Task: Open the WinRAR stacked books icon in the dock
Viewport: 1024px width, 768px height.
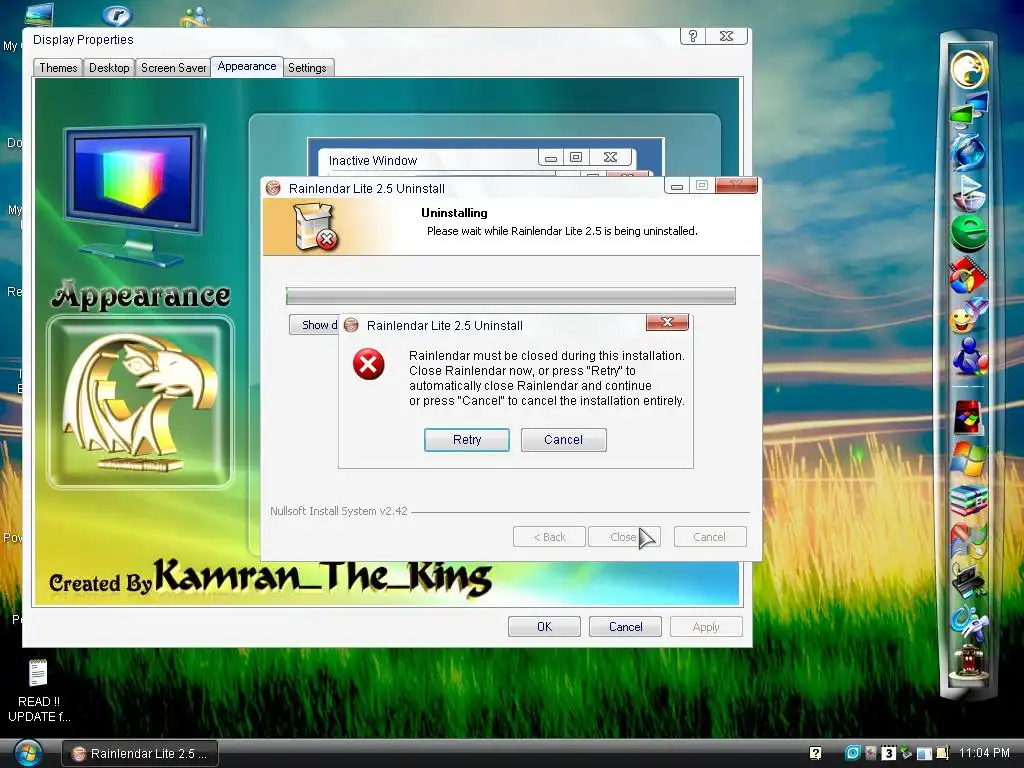Action: point(968,500)
